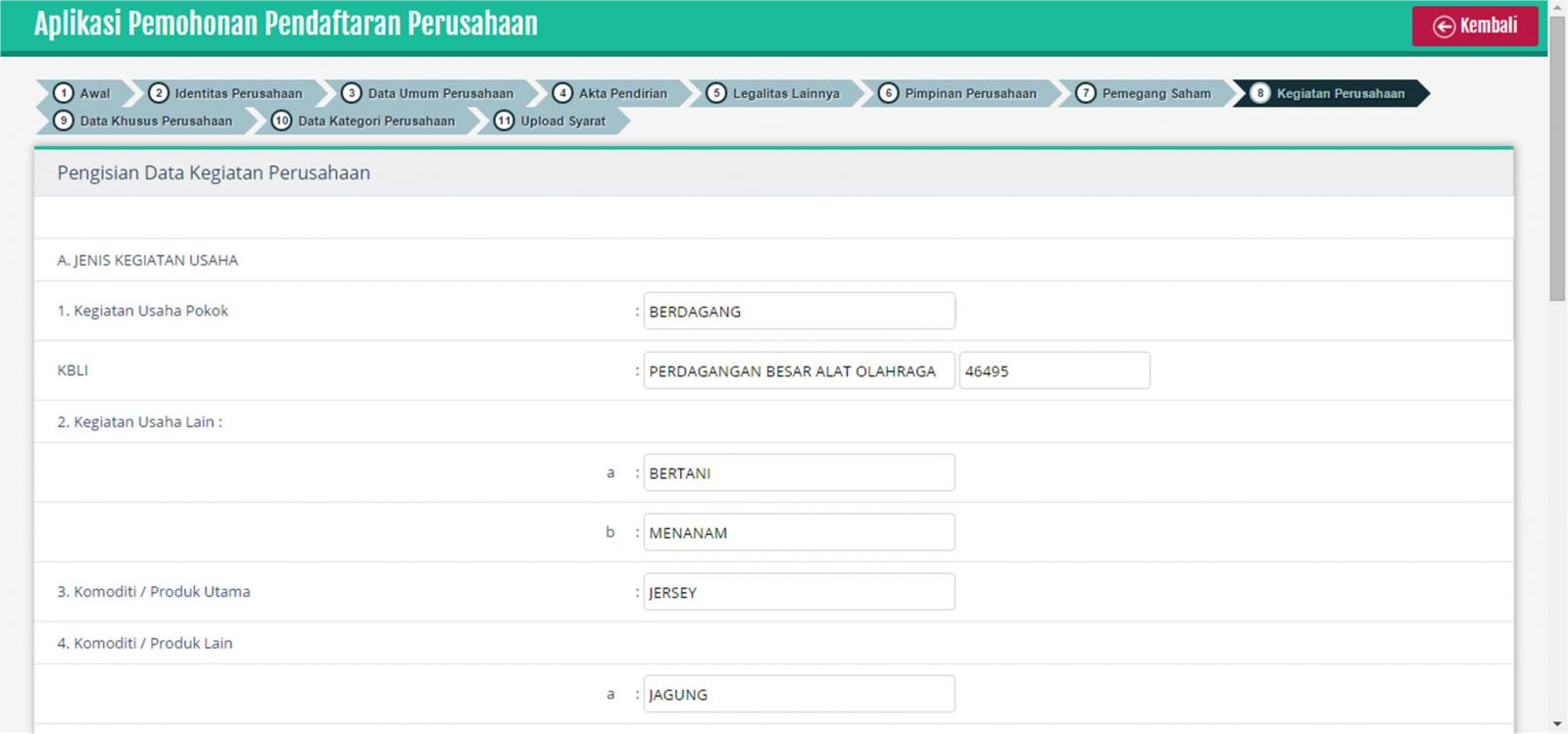This screenshot has width=1568, height=734.
Task: Click the scrollbar down arrow
Action: click(x=1557, y=724)
